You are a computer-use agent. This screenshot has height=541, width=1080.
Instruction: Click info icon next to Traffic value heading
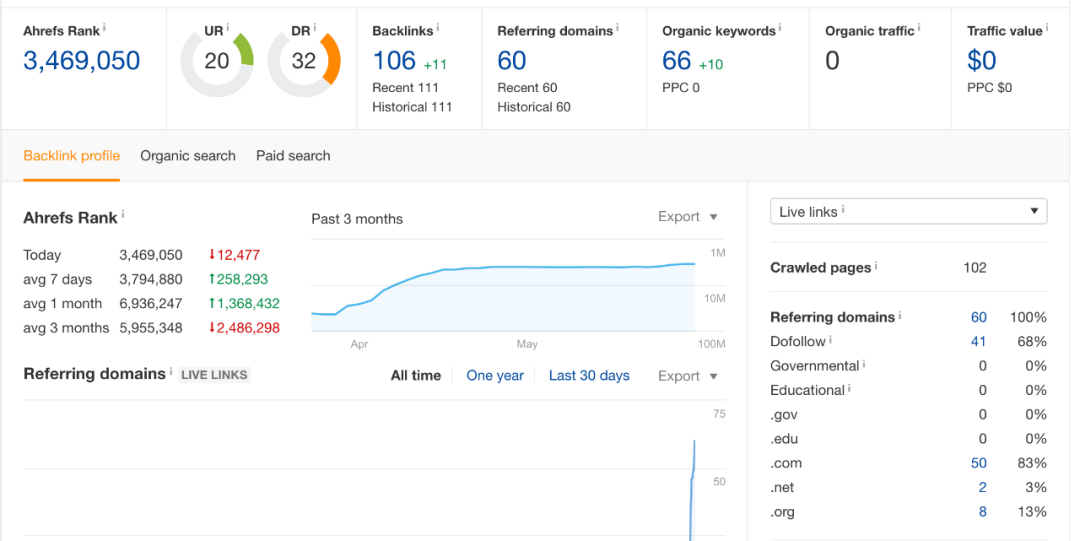coord(1047,28)
